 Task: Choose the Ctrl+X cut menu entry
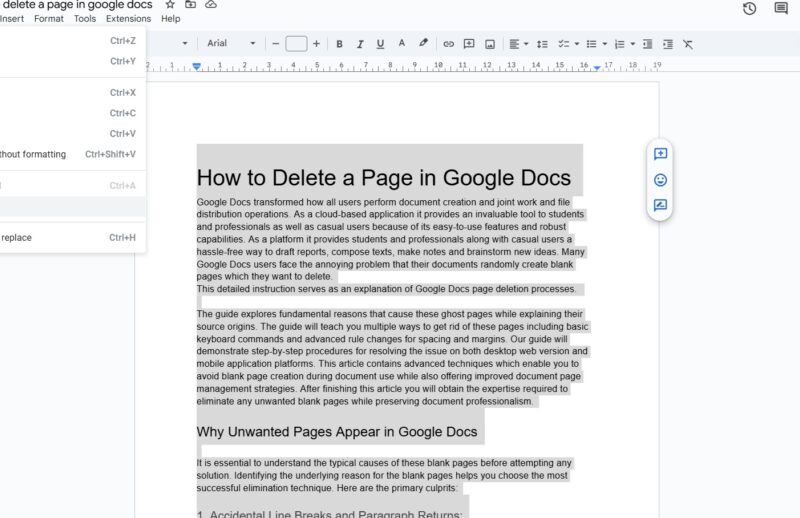tap(72, 93)
